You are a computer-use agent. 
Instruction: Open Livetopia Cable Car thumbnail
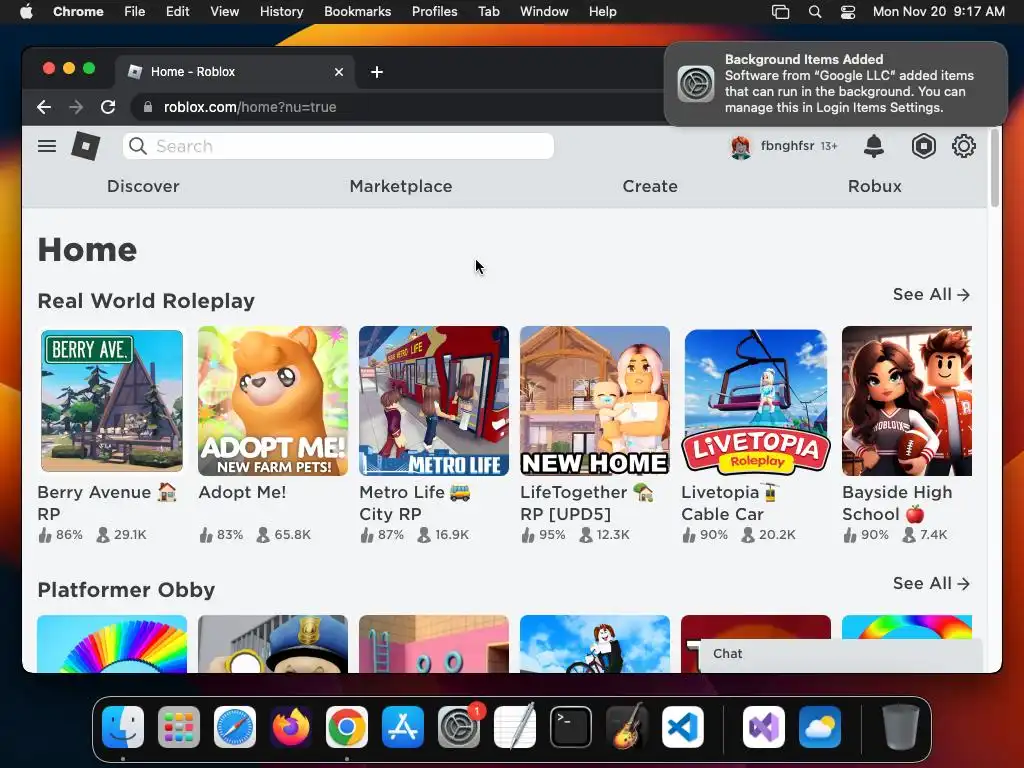pyautogui.click(x=756, y=400)
